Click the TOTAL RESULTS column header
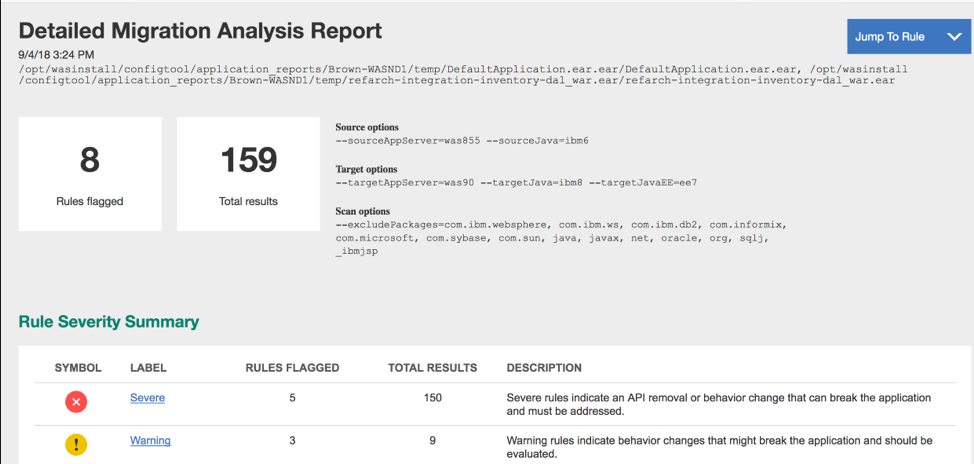 pos(432,368)
